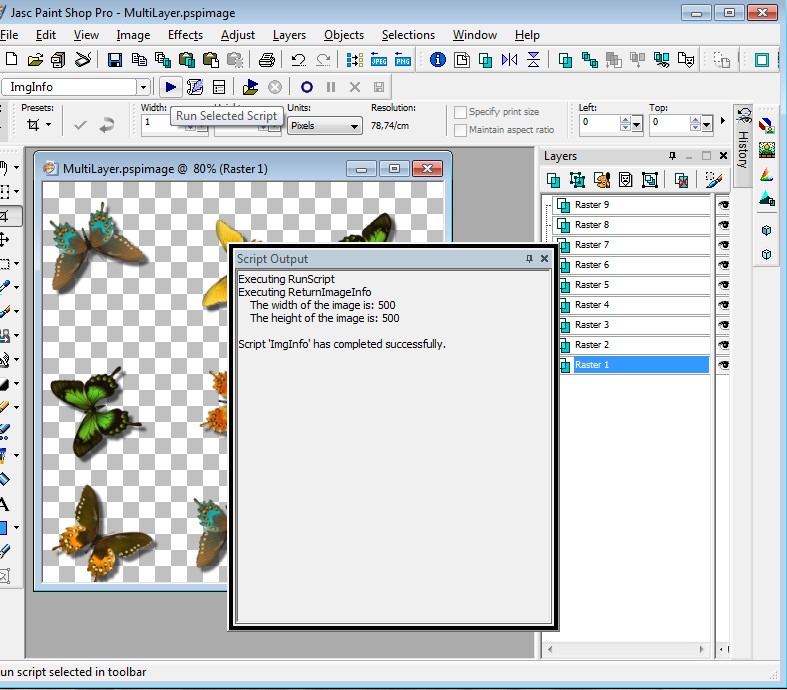Open the Effects menu

[185, 35]
